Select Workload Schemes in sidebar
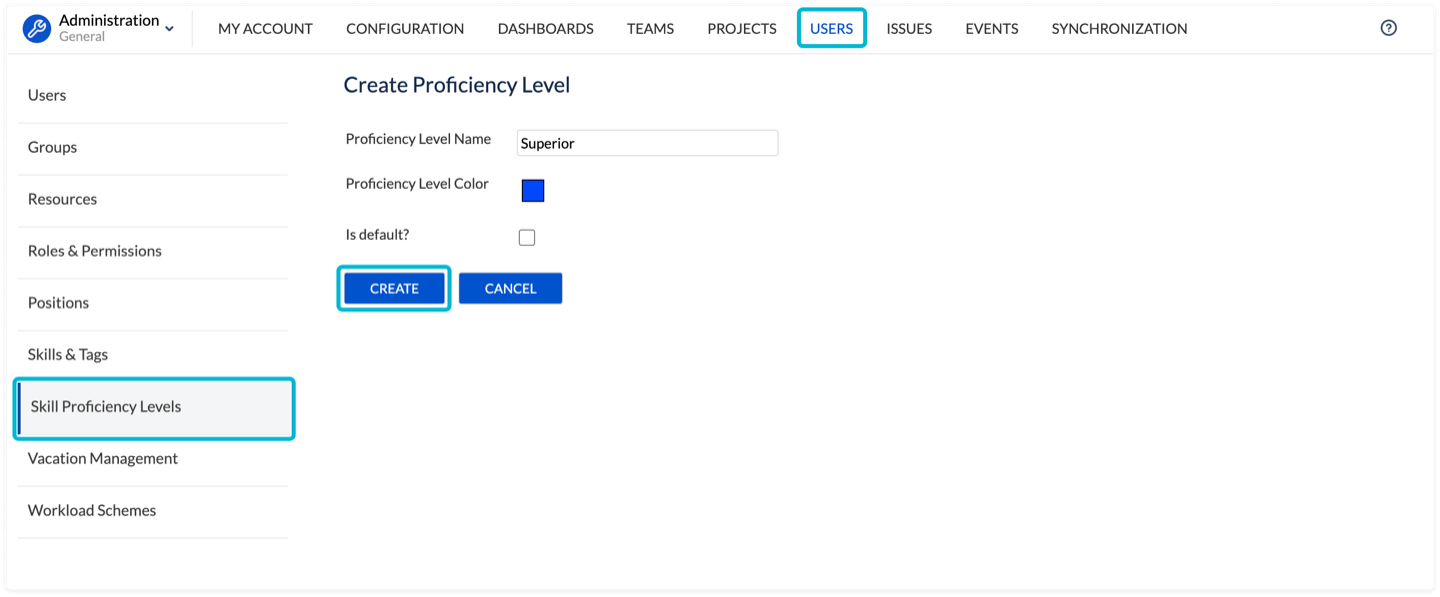 point(92,511)
